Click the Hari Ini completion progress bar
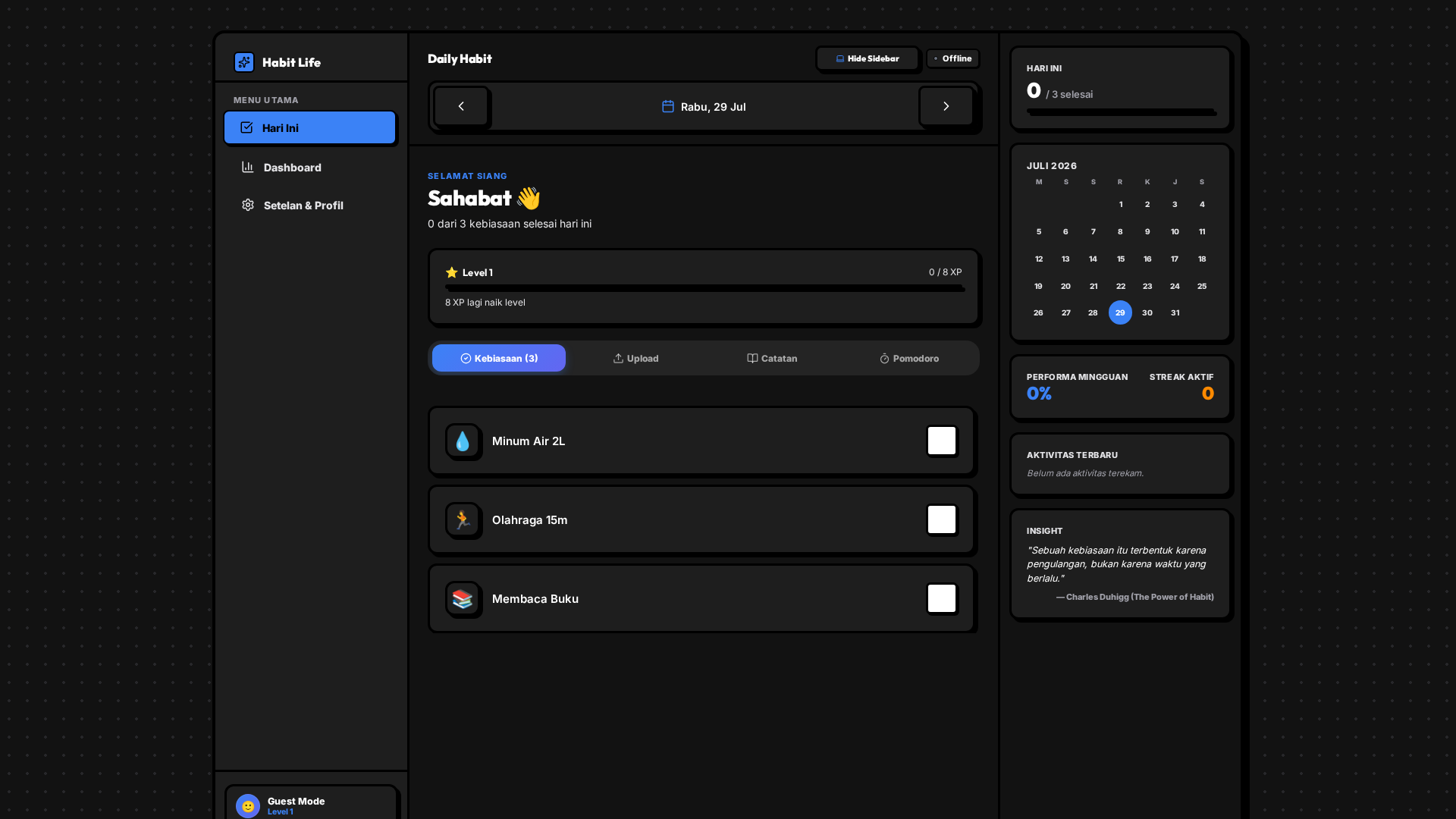Screen dimensions: 1456x819 point(1120,111)
